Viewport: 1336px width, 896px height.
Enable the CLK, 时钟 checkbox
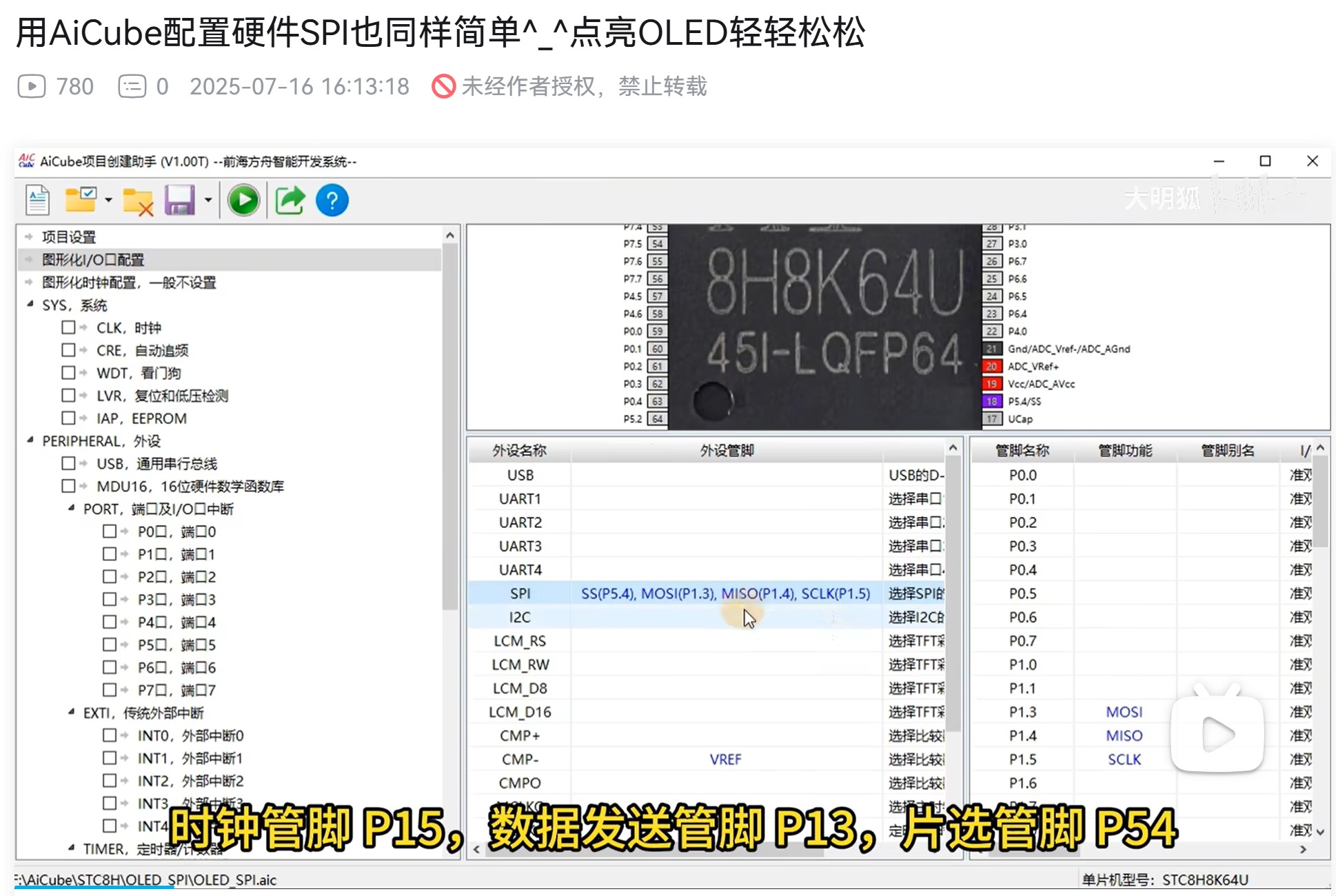pos(68,327)
